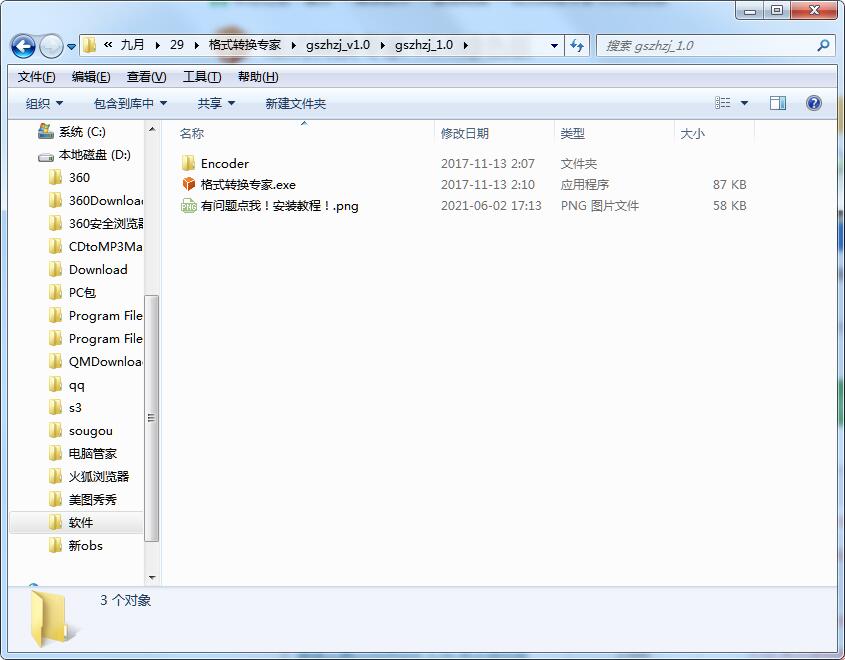Open sougou folder in navigation pane

(x=81, y=430)
